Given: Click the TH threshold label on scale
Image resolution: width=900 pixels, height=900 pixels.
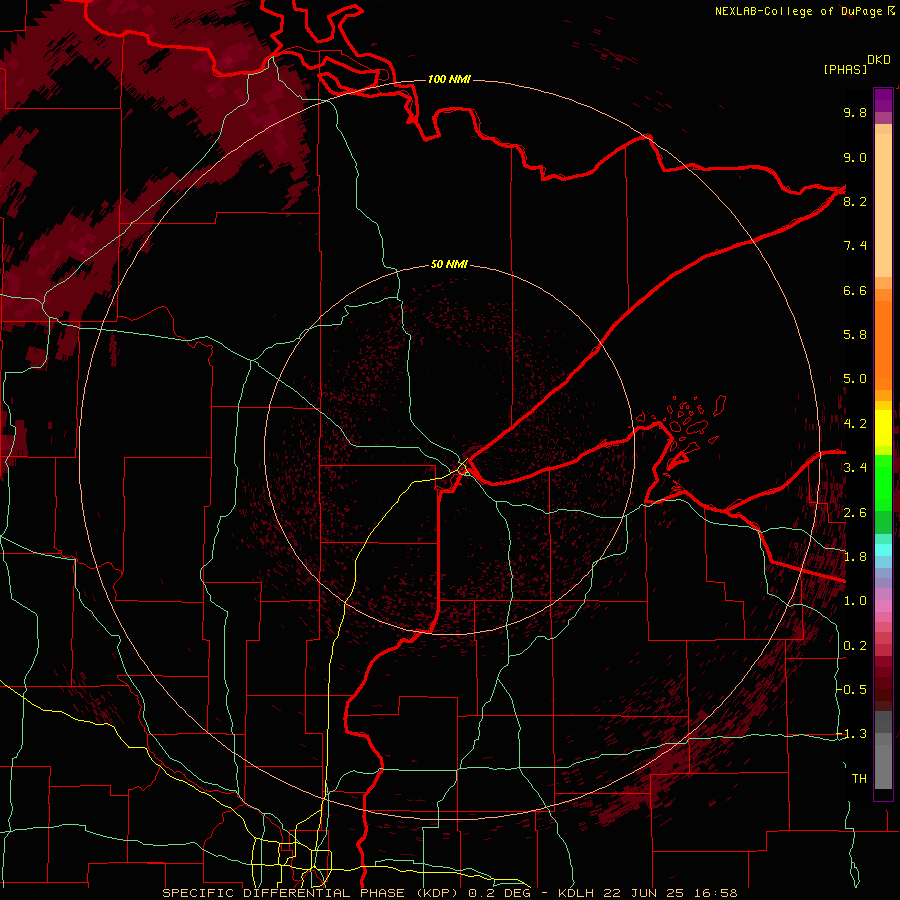Looking at the screenshot, I should pyautogui.click(x=859, y=779).
